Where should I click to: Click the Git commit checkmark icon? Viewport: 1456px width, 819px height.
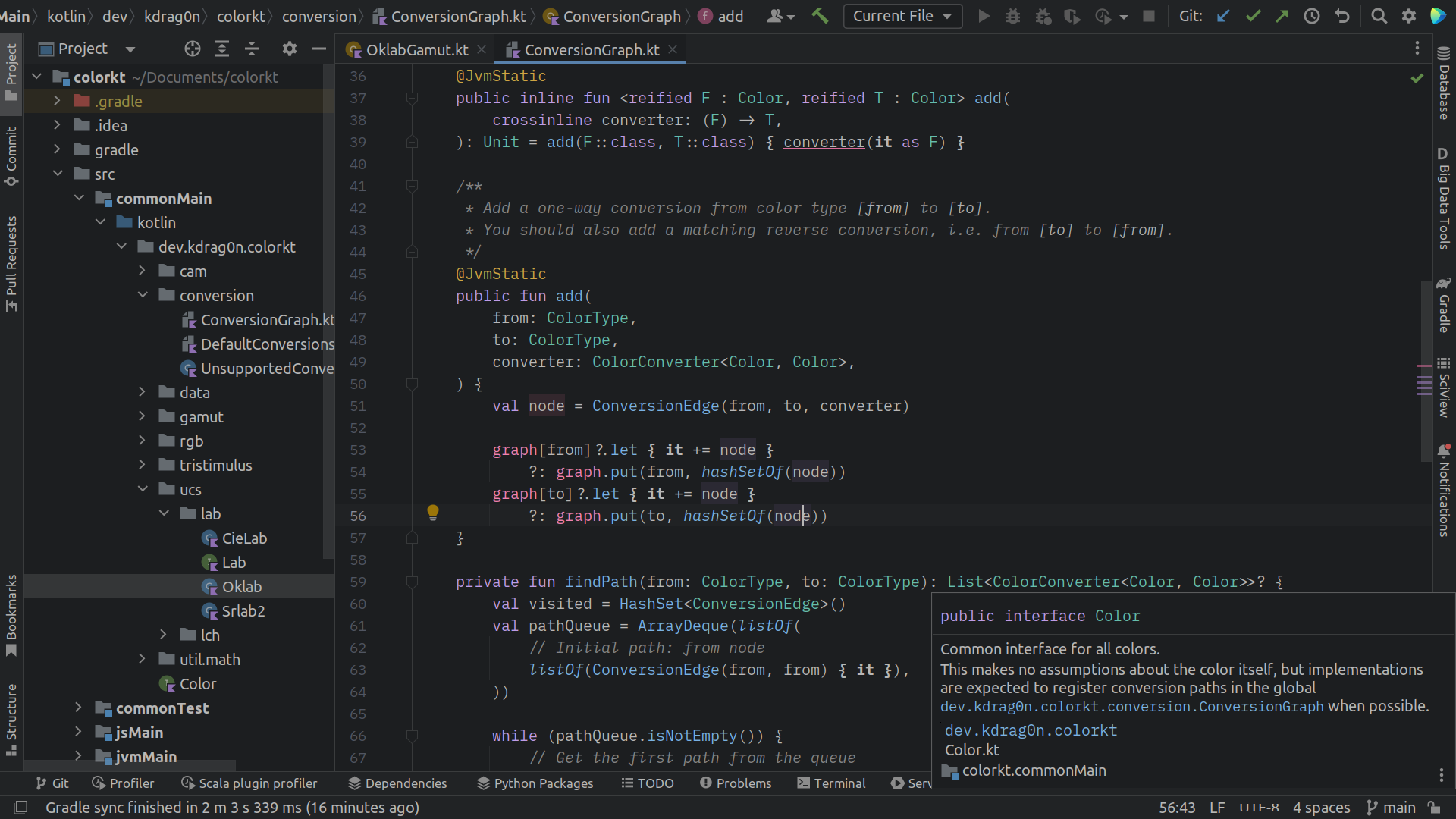tap(1253, 16)
